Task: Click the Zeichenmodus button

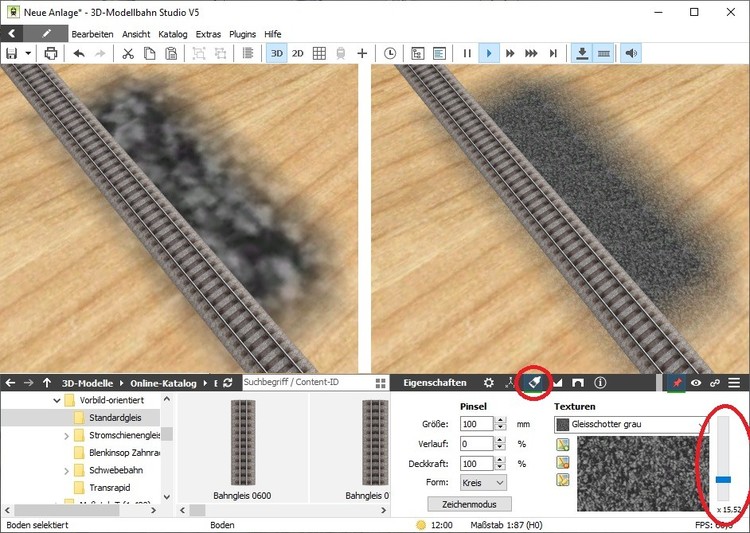Action: [469, 504]
